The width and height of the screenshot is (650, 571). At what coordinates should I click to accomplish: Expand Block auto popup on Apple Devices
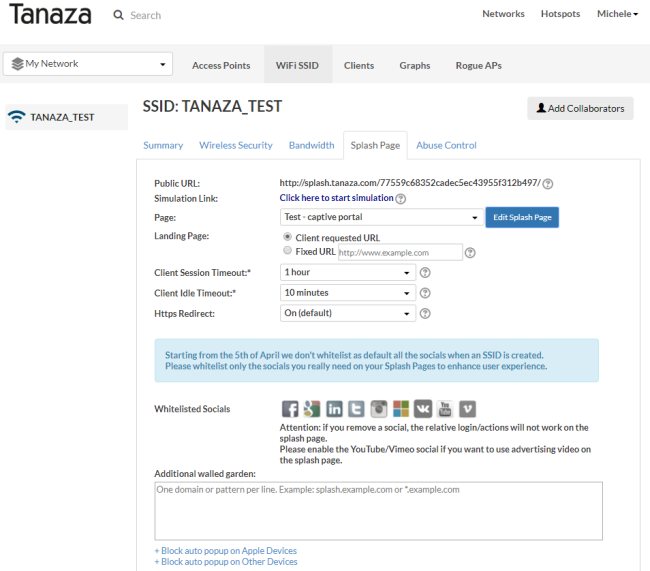pos(226,551)
